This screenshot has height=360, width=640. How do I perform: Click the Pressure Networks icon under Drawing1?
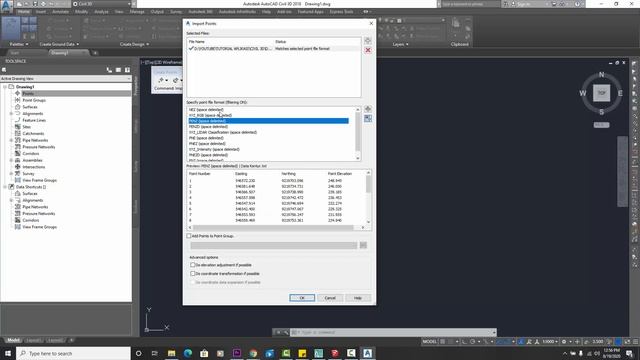(x=18, y=147)
